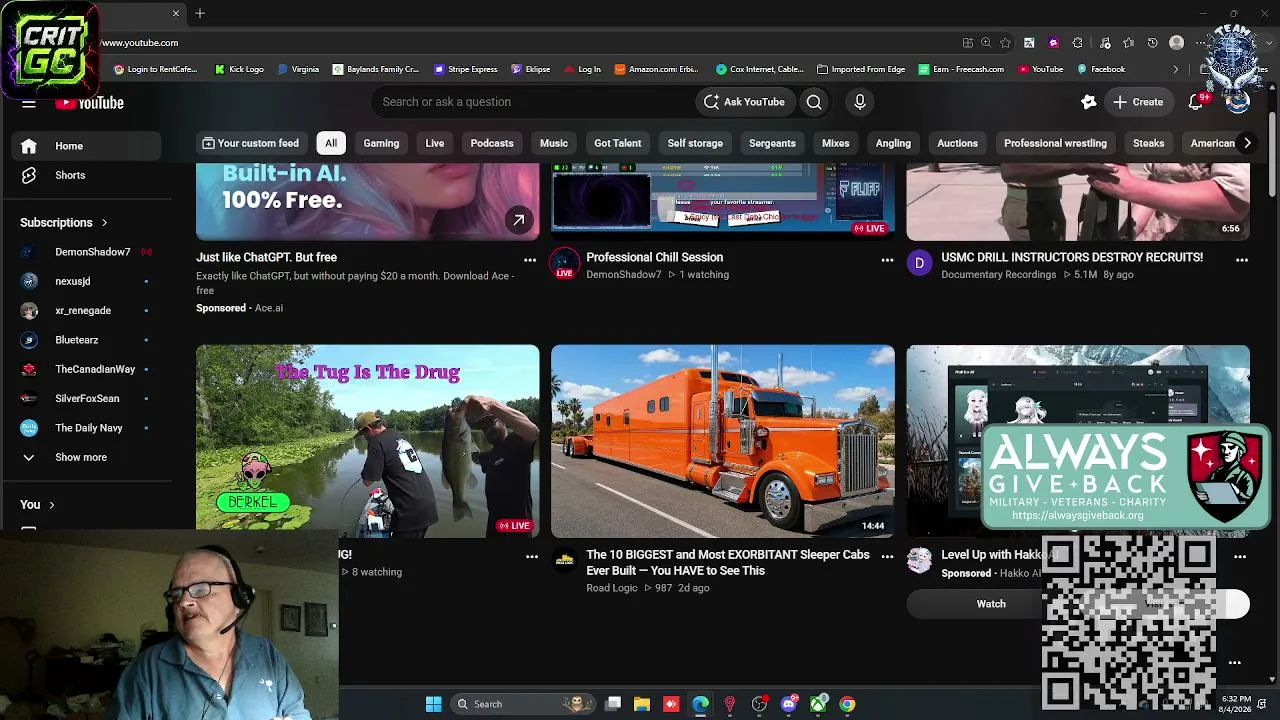
Task: Select the Self storage filter chip
Action: click(695, 143)
